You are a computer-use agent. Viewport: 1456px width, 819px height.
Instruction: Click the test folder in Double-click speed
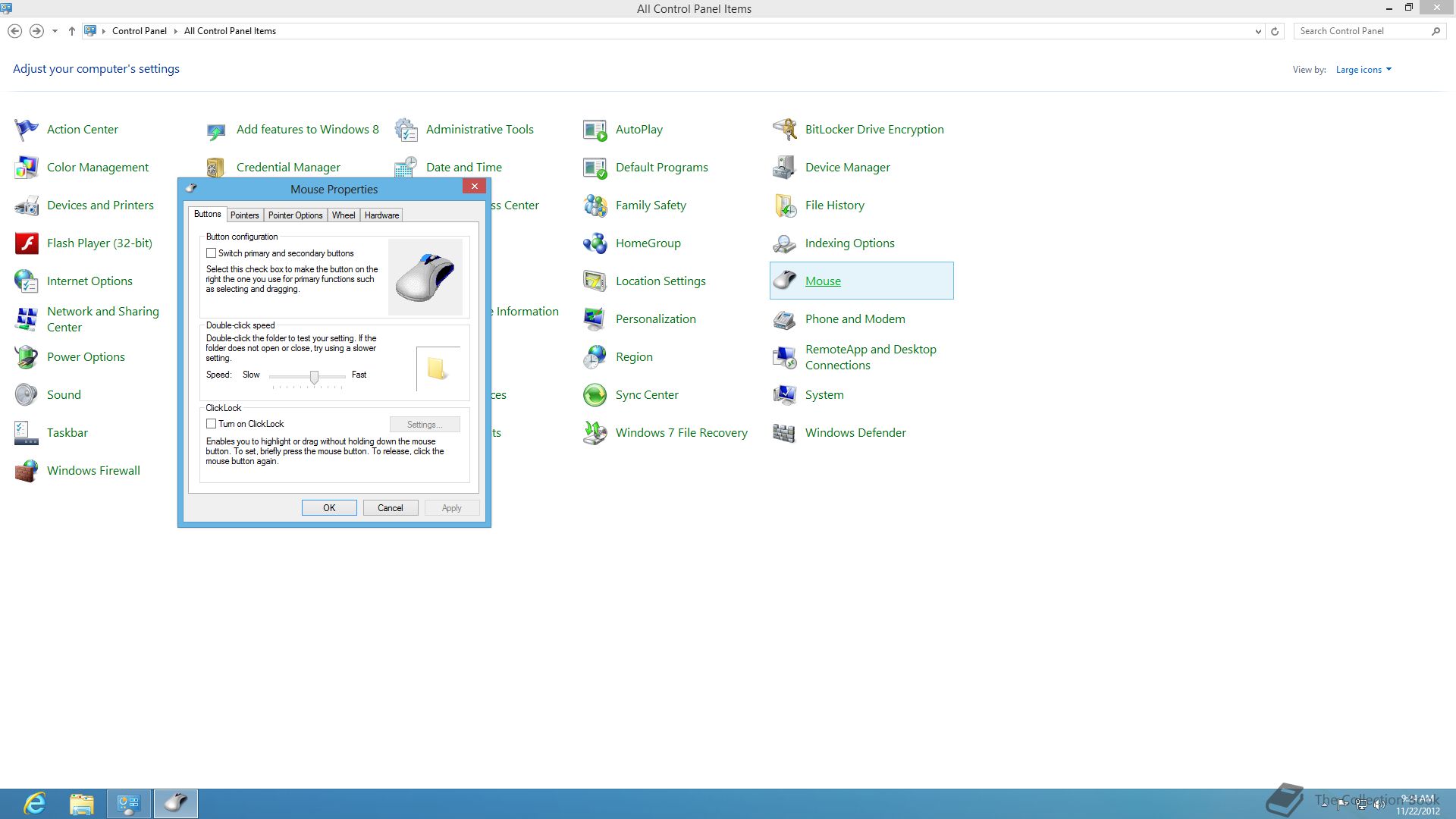pyautogui.click(x=438, y=369)
